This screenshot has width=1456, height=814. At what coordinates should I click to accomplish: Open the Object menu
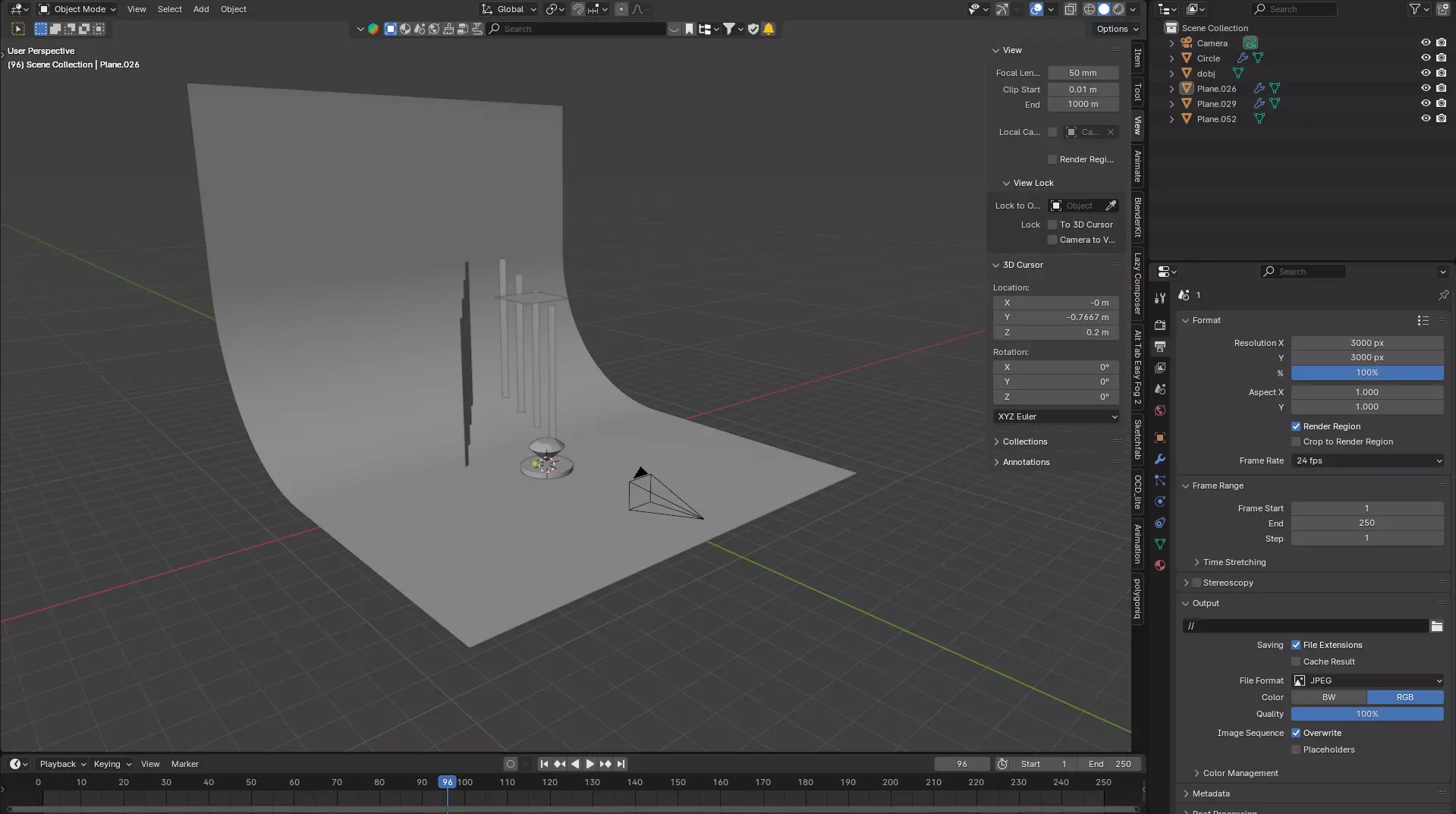pos(234,9)
